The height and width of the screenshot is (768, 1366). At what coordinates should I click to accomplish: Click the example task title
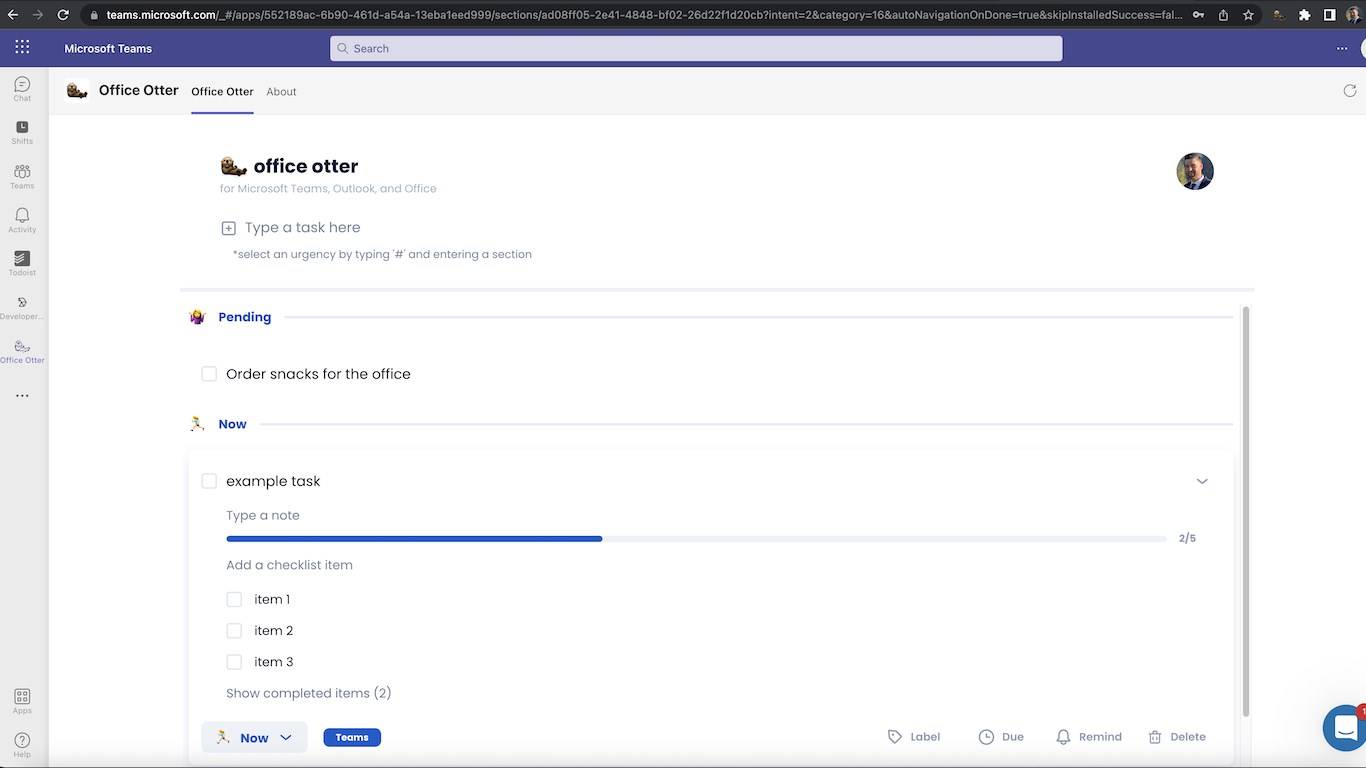(273, 481)
